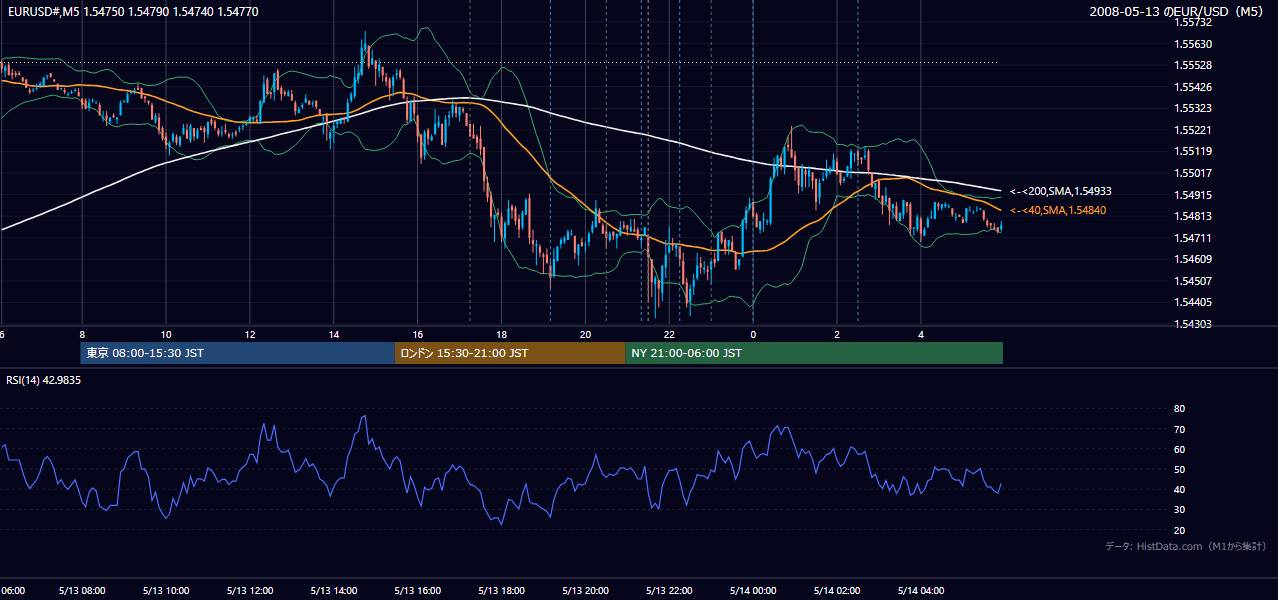Click the 5/13 22:00 bottom time label
The width and height of the screenshot is (1278, 600).
coord(670,590)
